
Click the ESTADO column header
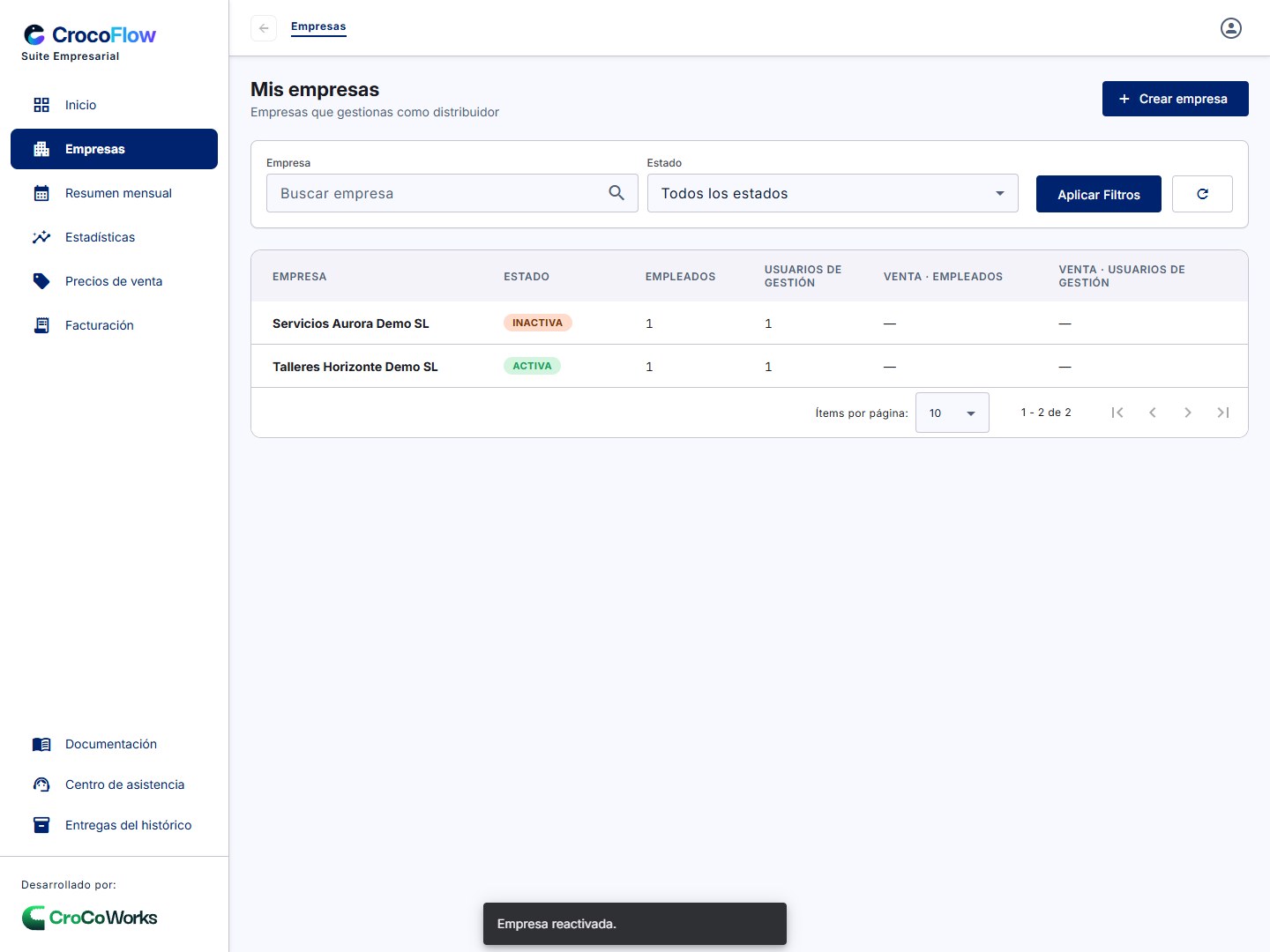pos(527,276)
